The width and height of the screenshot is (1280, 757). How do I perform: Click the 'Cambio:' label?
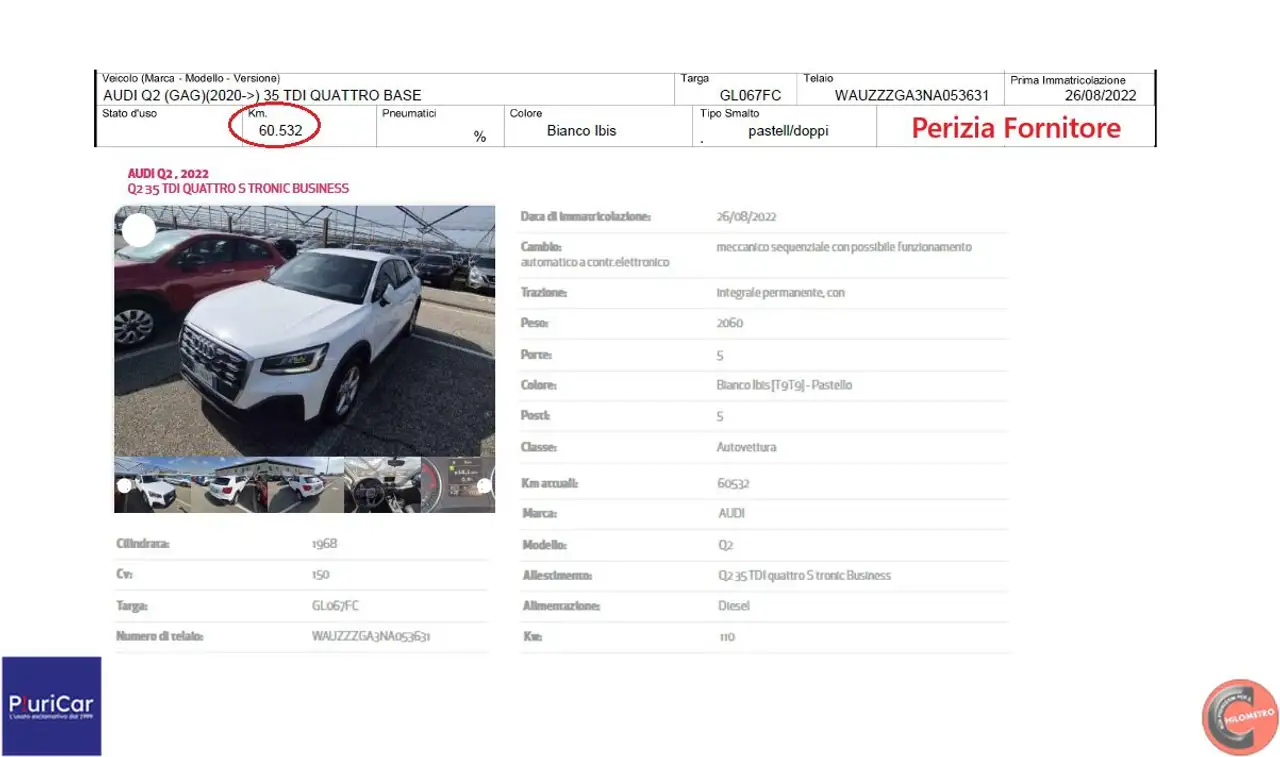pyautogui.click(x=541, y=247)
